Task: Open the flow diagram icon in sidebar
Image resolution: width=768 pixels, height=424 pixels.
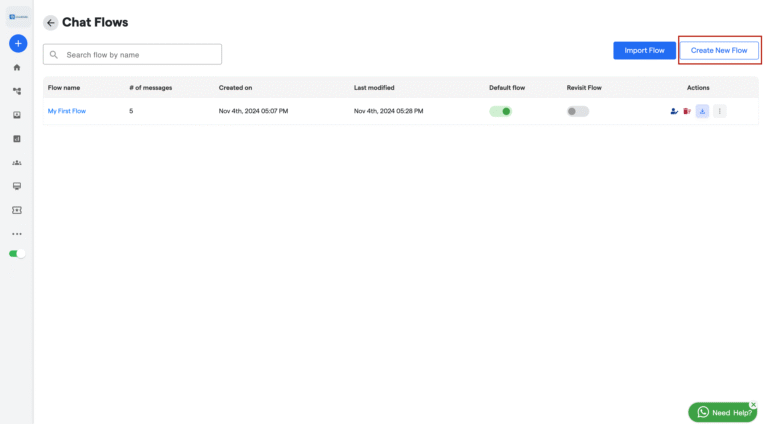Action: (x=17, y=91)
